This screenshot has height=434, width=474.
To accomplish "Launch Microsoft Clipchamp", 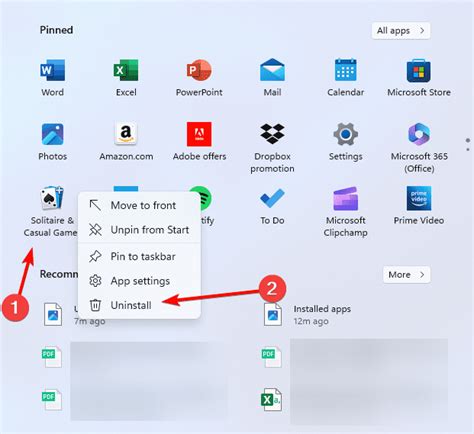I will 346,212.
